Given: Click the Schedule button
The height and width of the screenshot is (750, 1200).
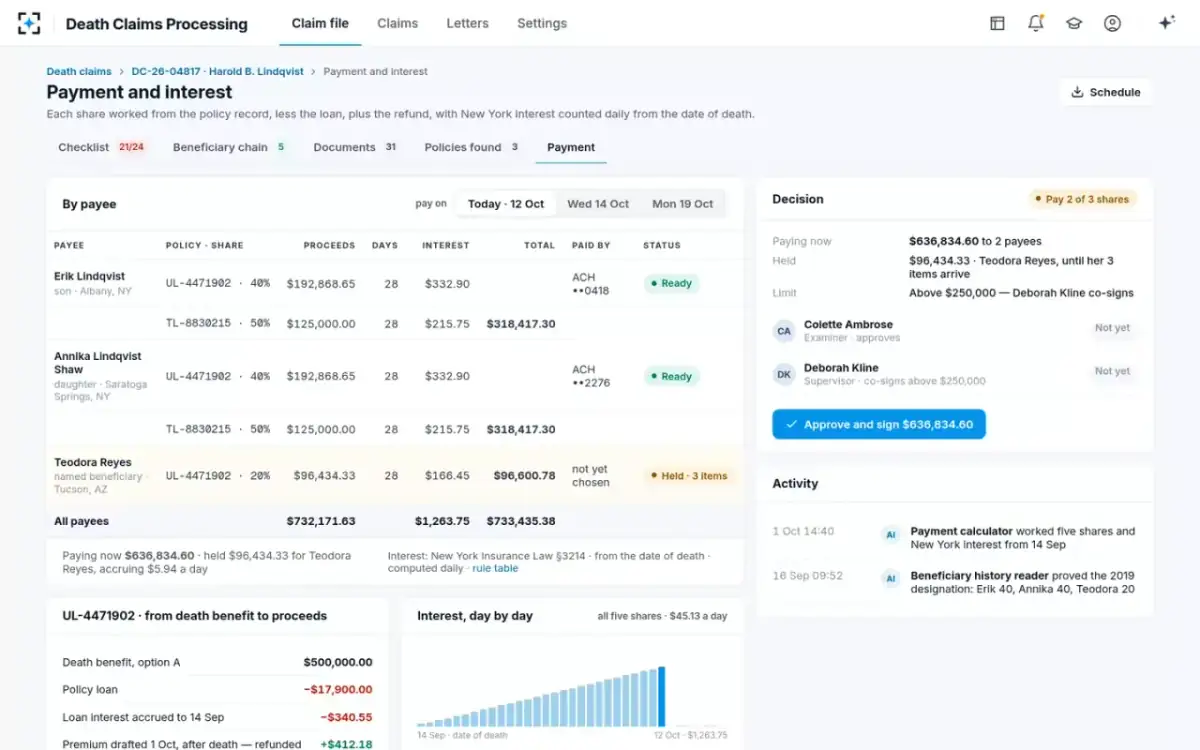Looking at the screenshot, I should 1105,92.
